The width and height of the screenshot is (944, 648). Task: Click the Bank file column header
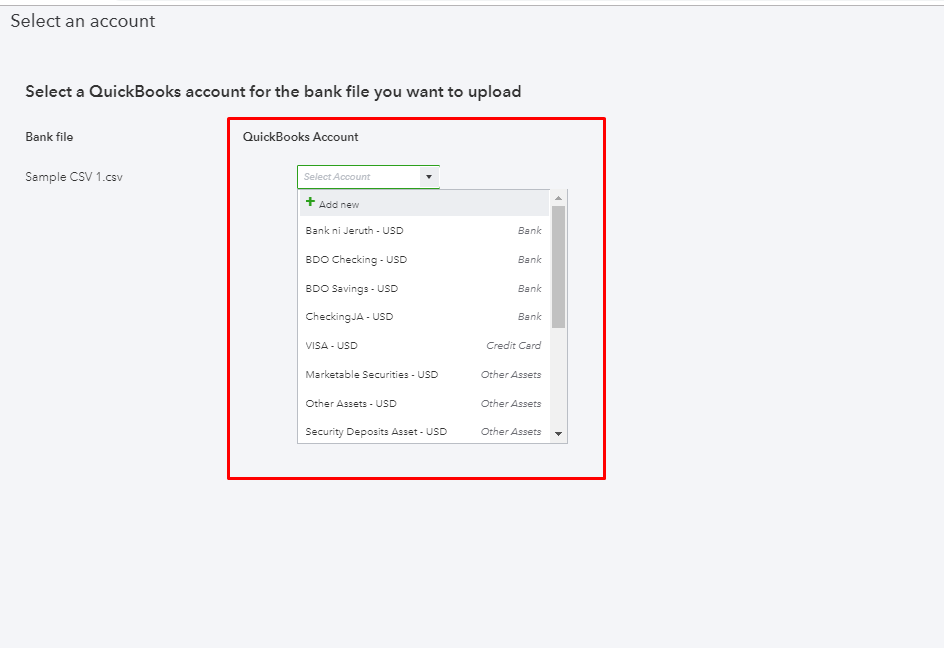49,137
